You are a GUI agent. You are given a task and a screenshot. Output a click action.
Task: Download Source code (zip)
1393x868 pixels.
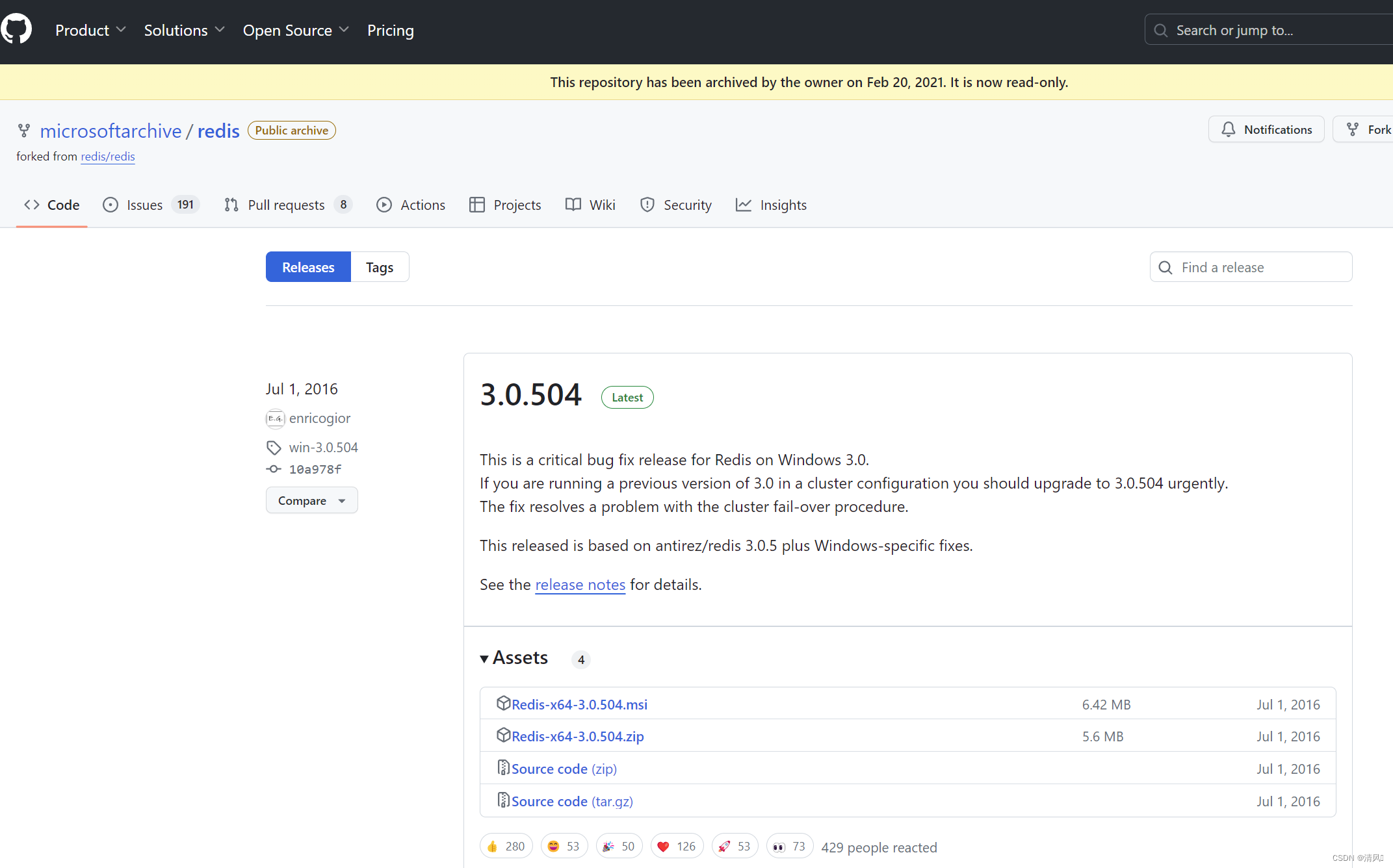click(x=564, y=769)
